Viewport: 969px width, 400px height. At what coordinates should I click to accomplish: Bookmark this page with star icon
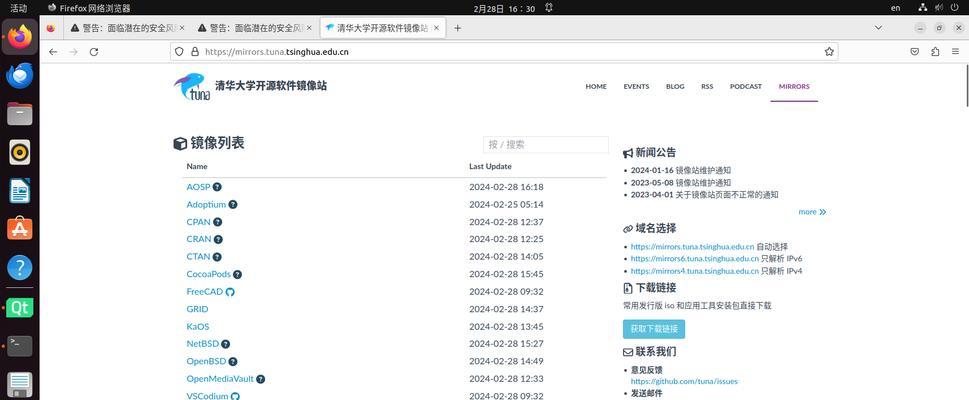pyautogui.click(x=829, y=52)
